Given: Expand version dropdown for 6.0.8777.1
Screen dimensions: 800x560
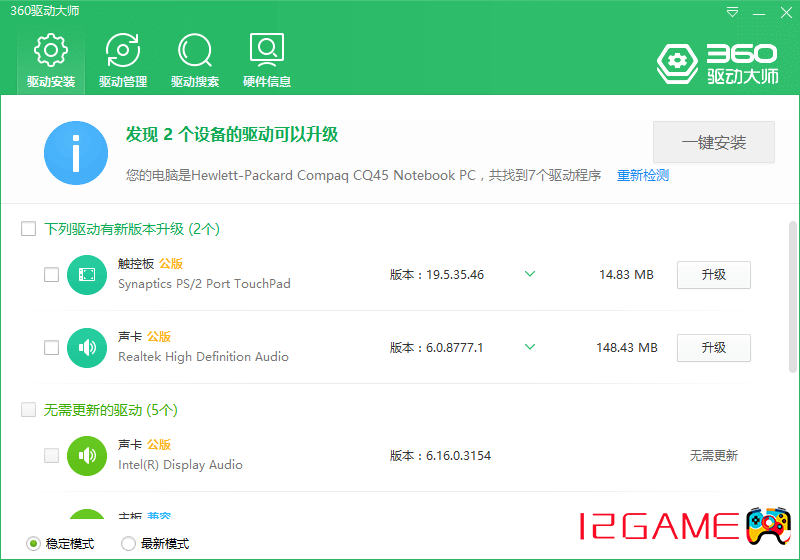Looking at the screenshot, I should tap(530, 347).
